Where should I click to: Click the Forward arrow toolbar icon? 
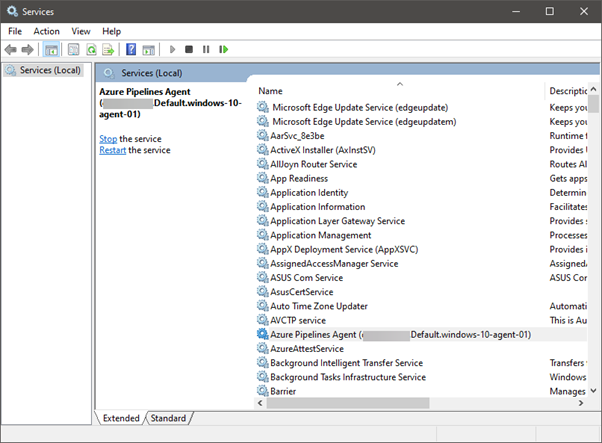coord(27,50)
